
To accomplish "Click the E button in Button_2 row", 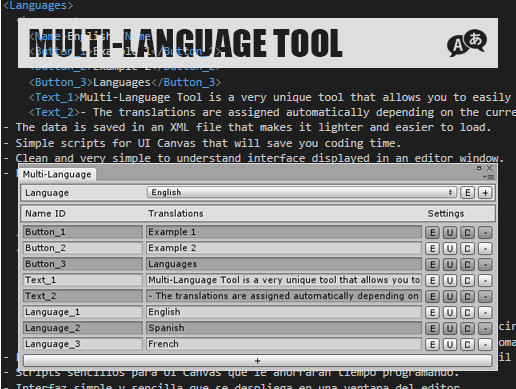I will coord(432,248).
